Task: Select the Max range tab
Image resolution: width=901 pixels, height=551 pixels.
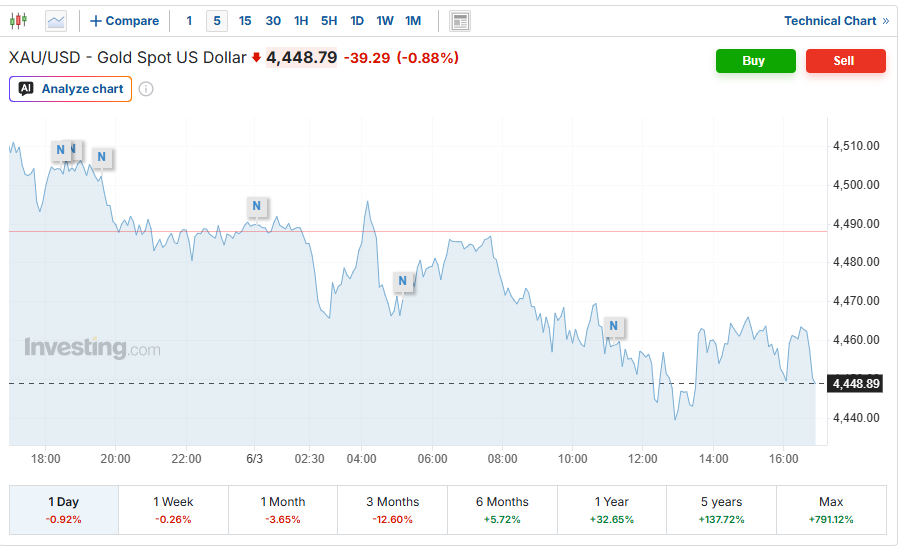Action: (x=831, y=510)
